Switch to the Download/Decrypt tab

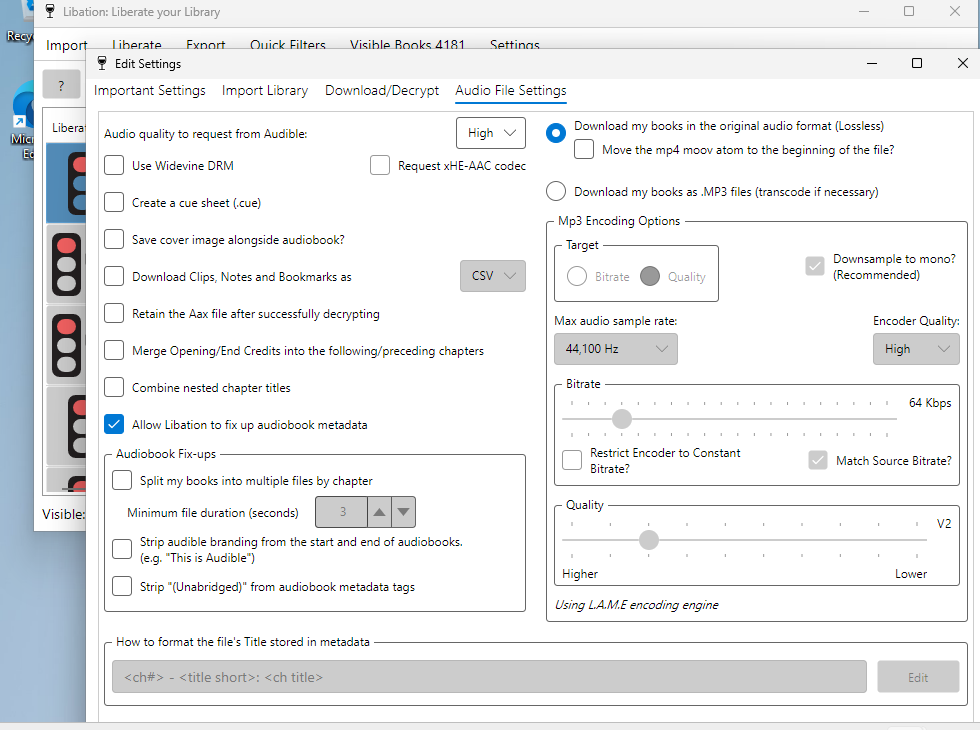tap(382, 91)
